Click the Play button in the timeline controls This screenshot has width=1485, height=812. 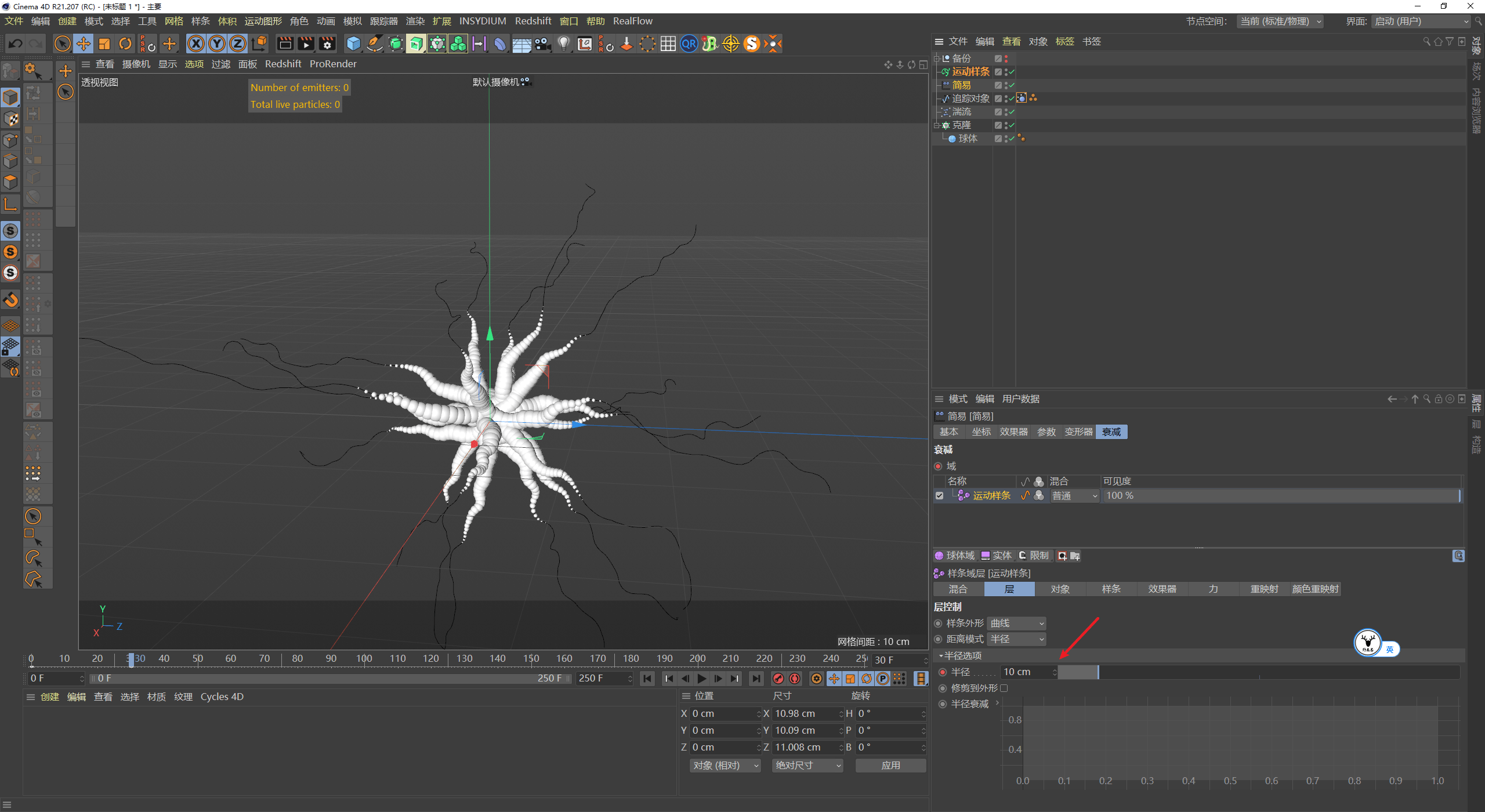pos(702,678)
